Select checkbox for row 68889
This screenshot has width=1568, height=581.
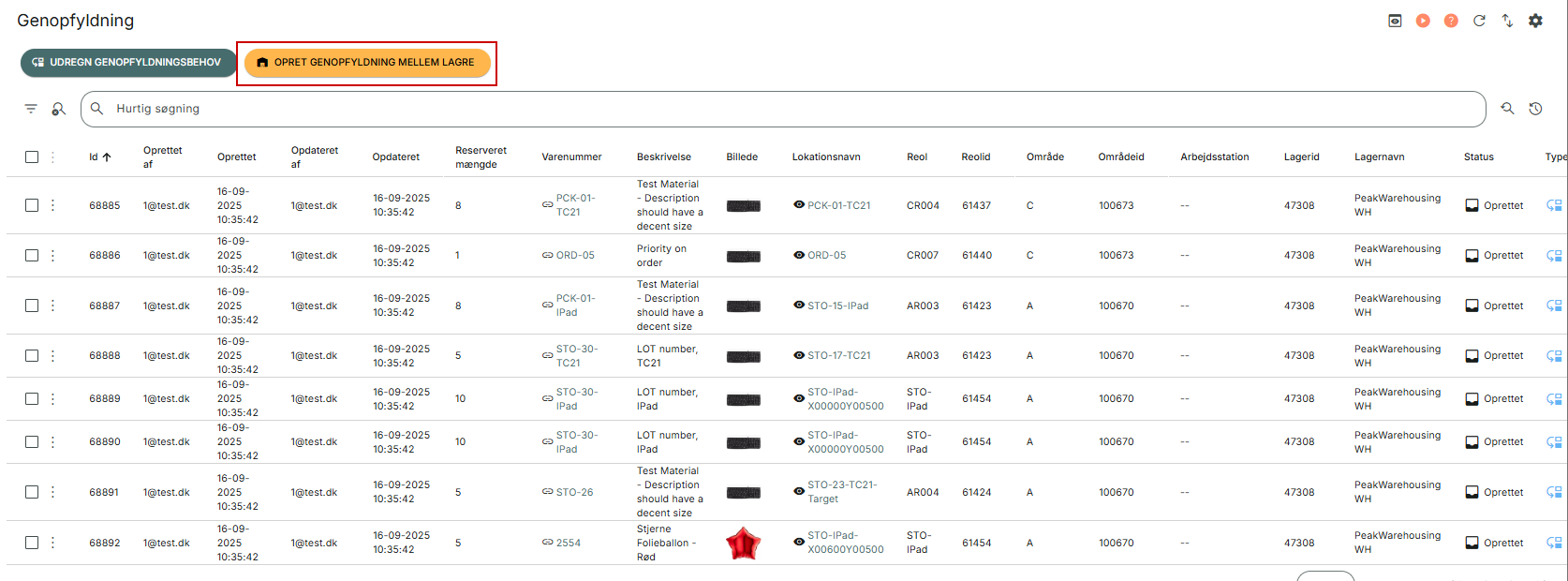(x=32, y=398)
